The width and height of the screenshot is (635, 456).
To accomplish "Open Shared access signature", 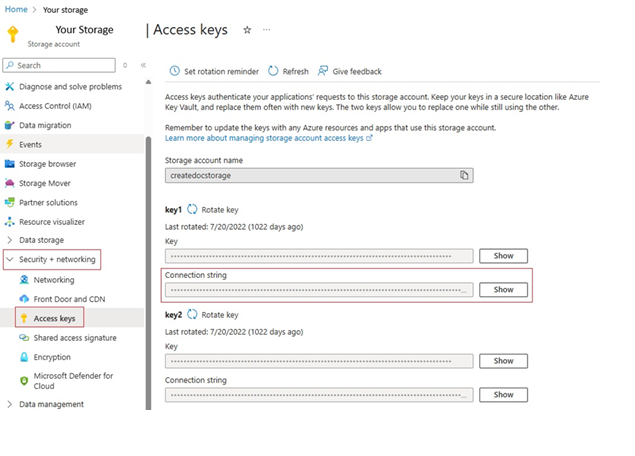I will click(75, 338).
